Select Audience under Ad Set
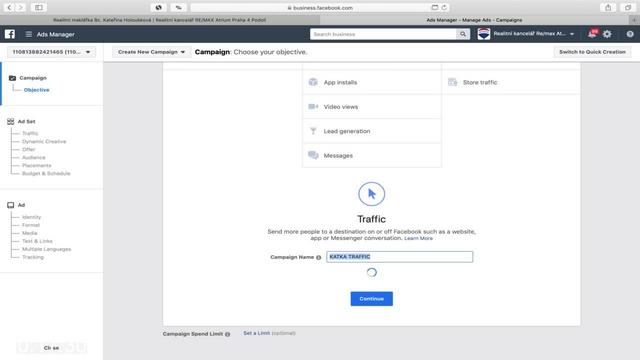640x360 pixels. [x=33, y=157]
